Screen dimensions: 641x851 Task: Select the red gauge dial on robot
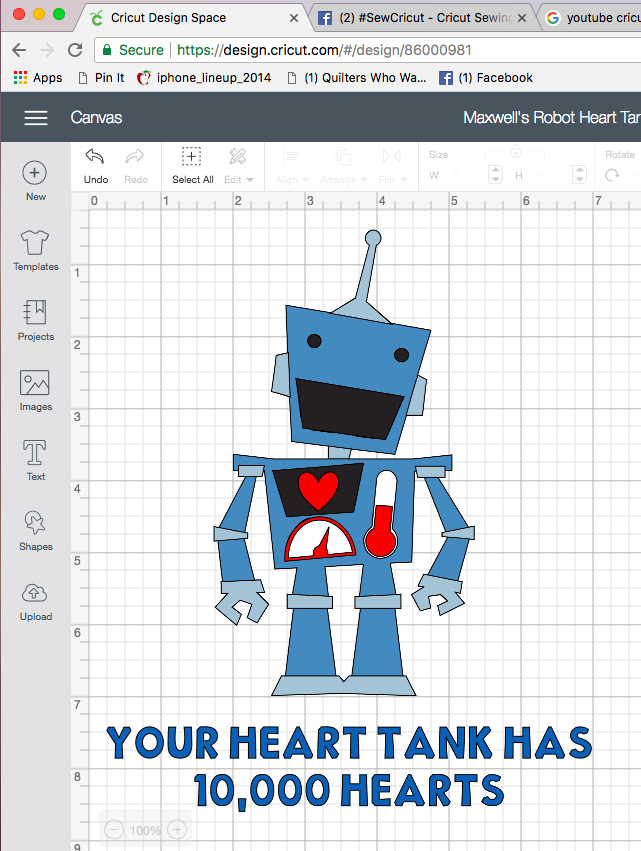(x=320, y=539)
